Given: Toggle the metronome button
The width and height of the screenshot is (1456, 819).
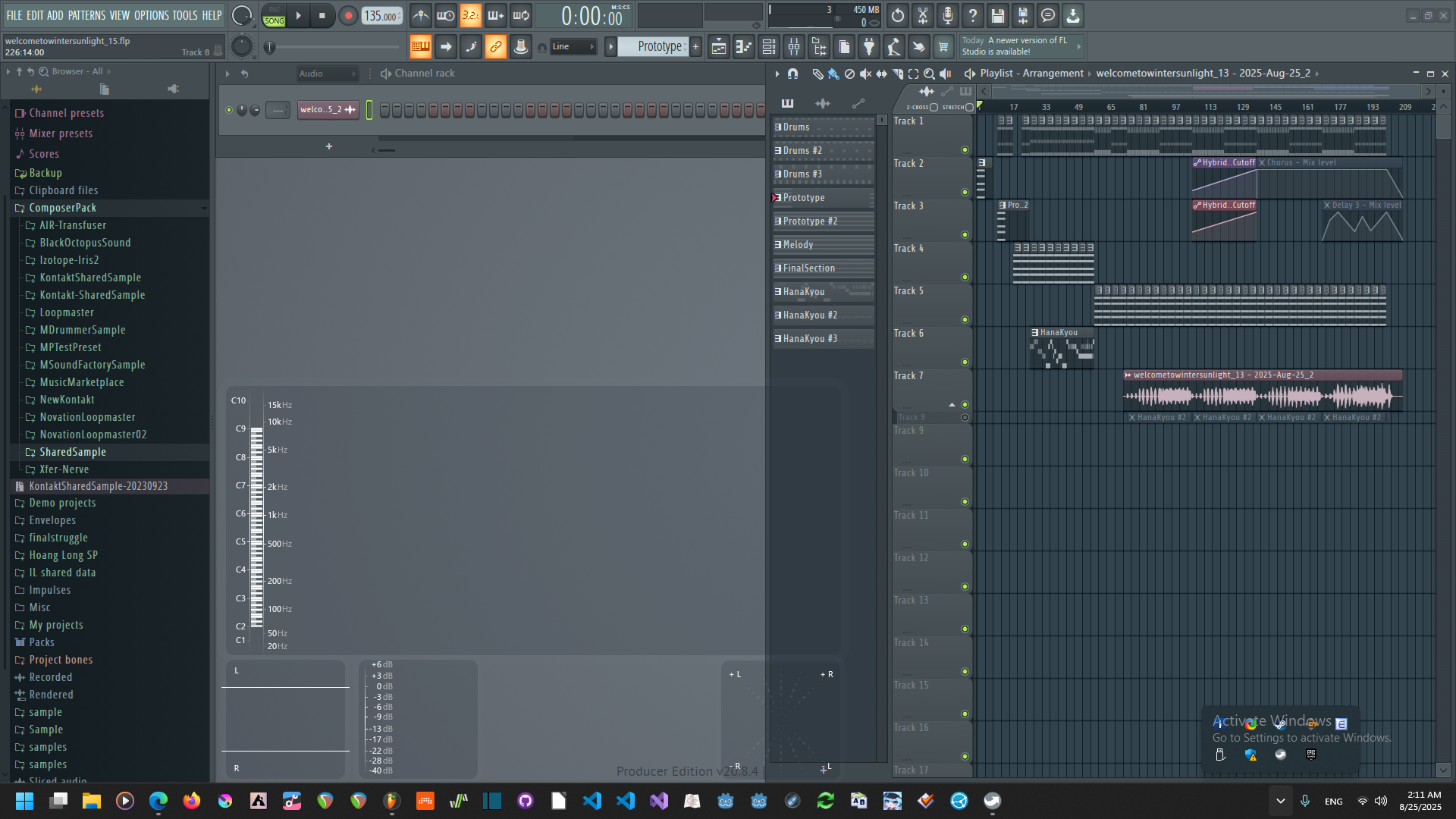Looking at the screenshot, I should (421, 15).
